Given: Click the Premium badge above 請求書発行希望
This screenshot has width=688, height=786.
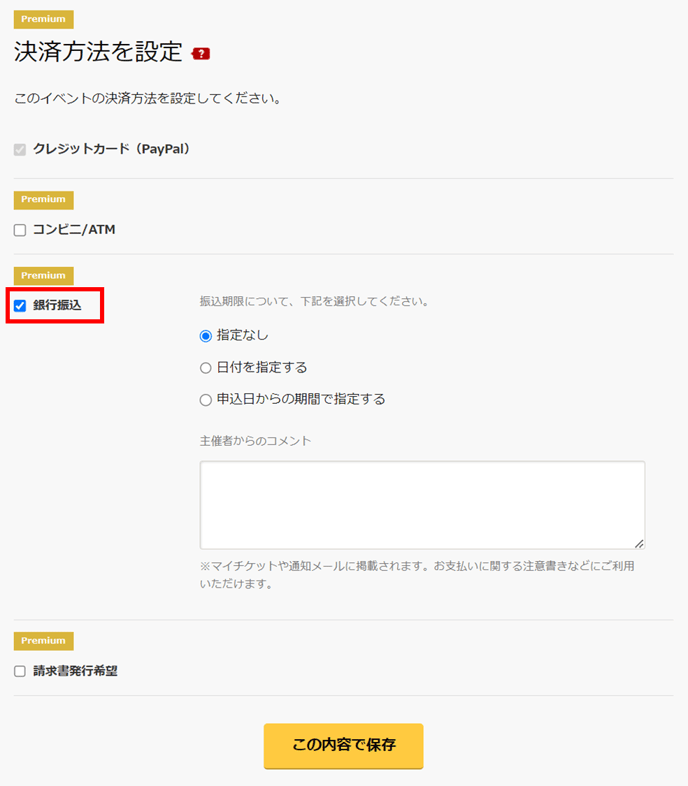Looking at the screenshot, I should 44,641.
